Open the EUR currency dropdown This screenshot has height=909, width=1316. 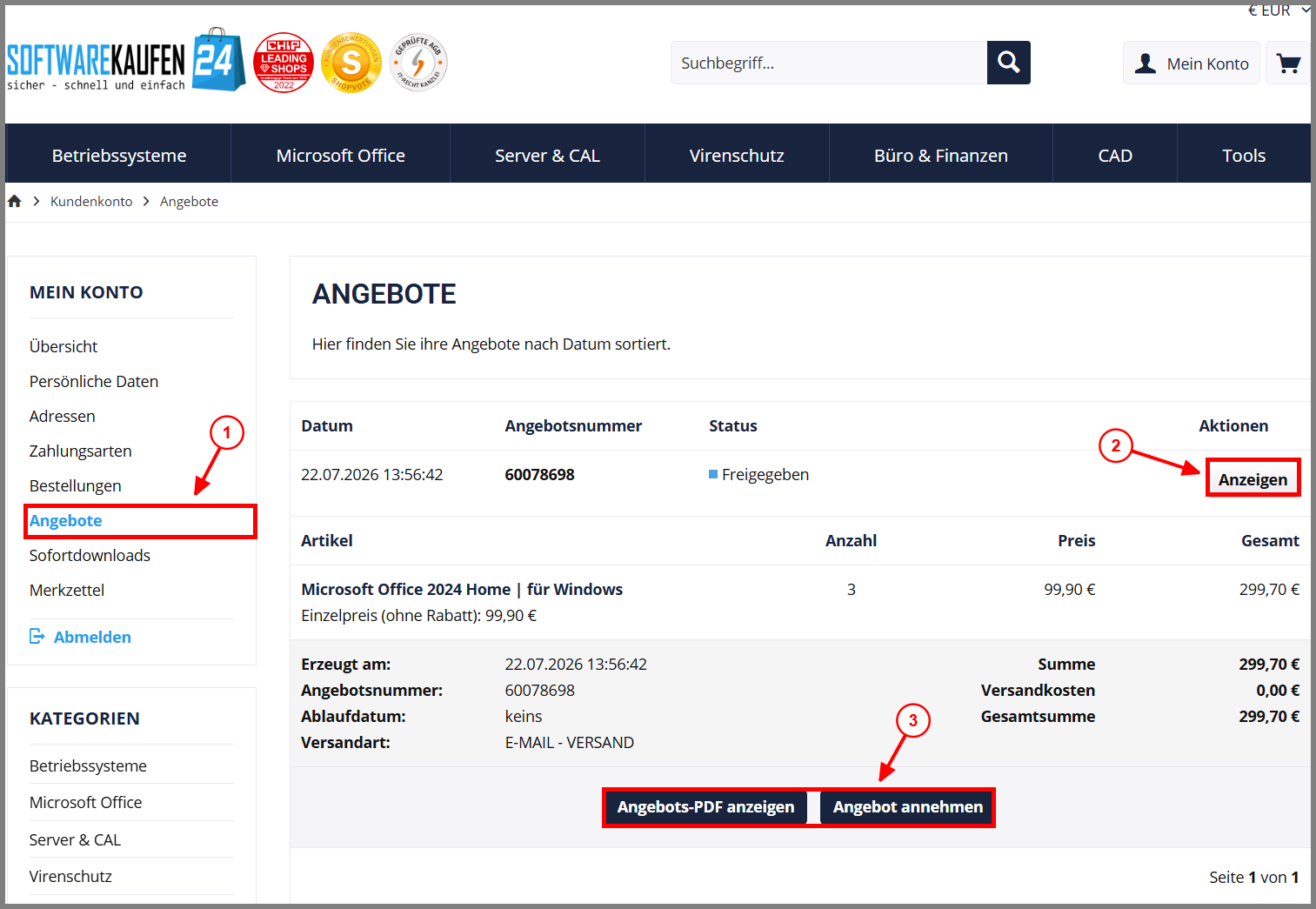tap(1279, 10)
